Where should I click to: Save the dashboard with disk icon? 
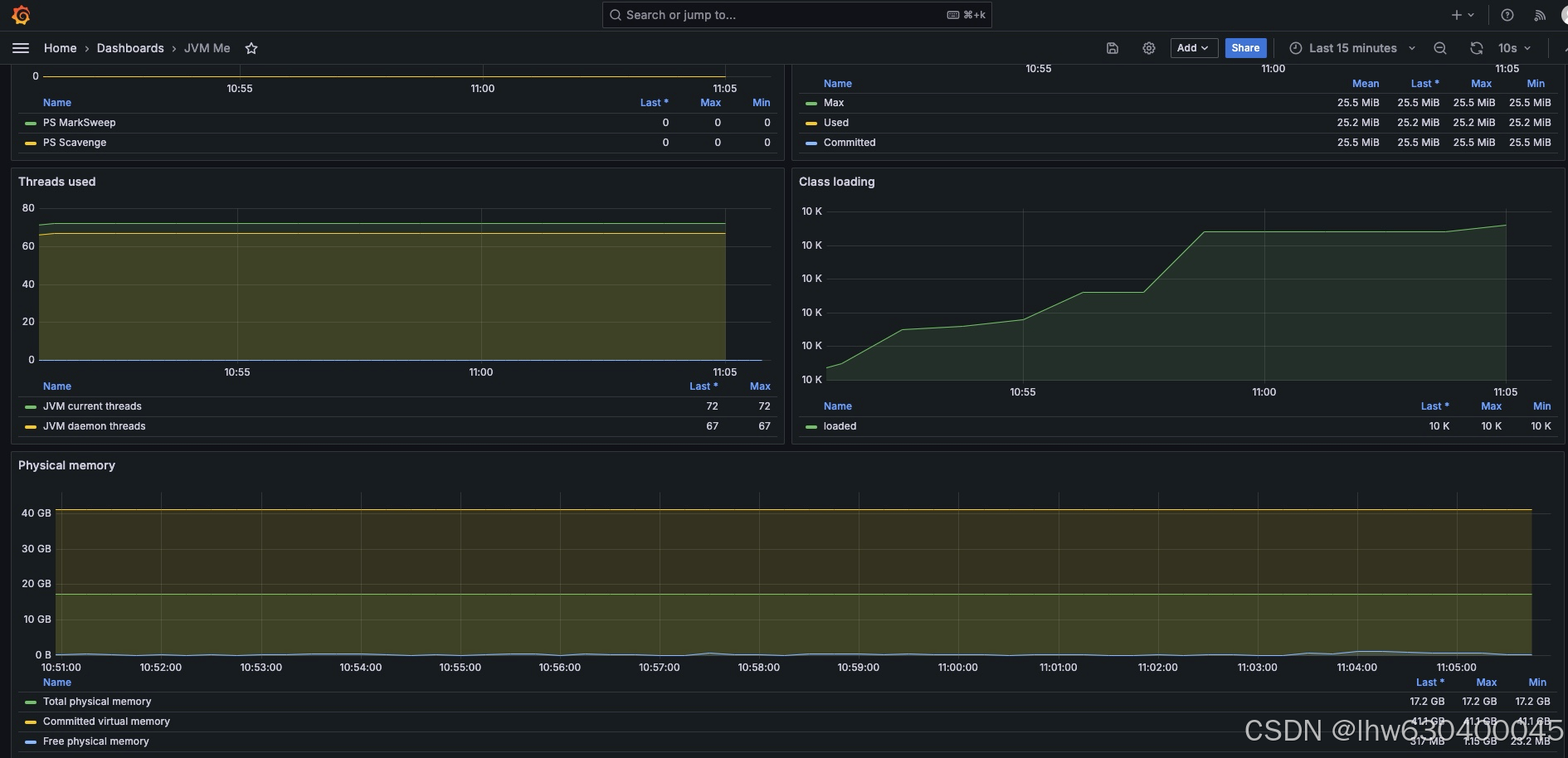pyautogui.click(x=1113, y=48)
